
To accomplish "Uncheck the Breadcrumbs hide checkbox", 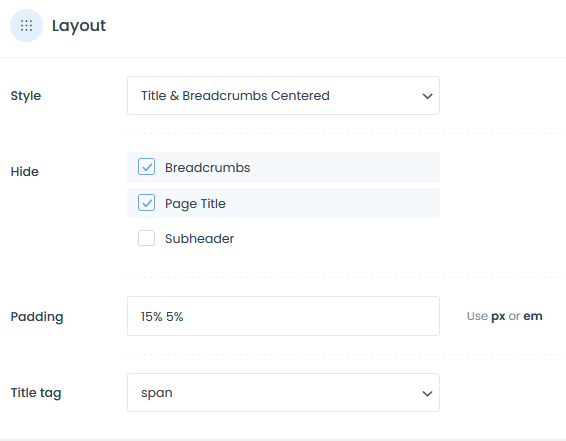I will point(147,167).
